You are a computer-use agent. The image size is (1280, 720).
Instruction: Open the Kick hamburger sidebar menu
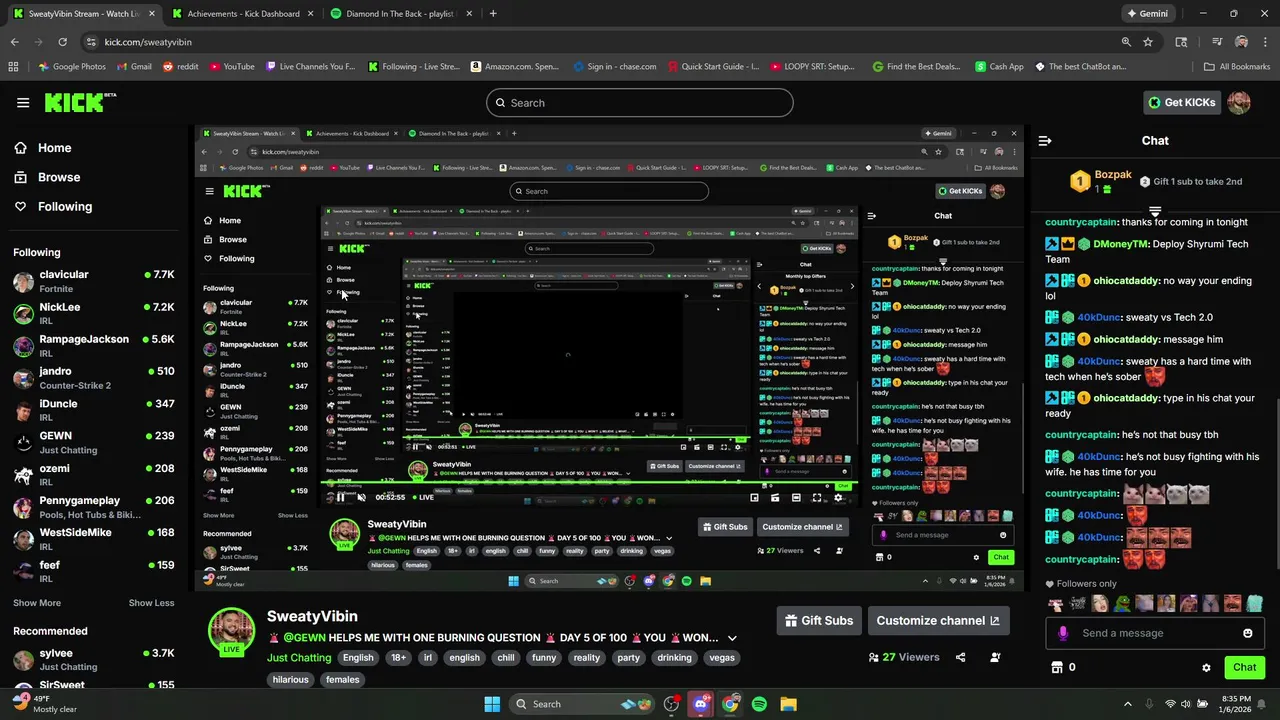23,102
